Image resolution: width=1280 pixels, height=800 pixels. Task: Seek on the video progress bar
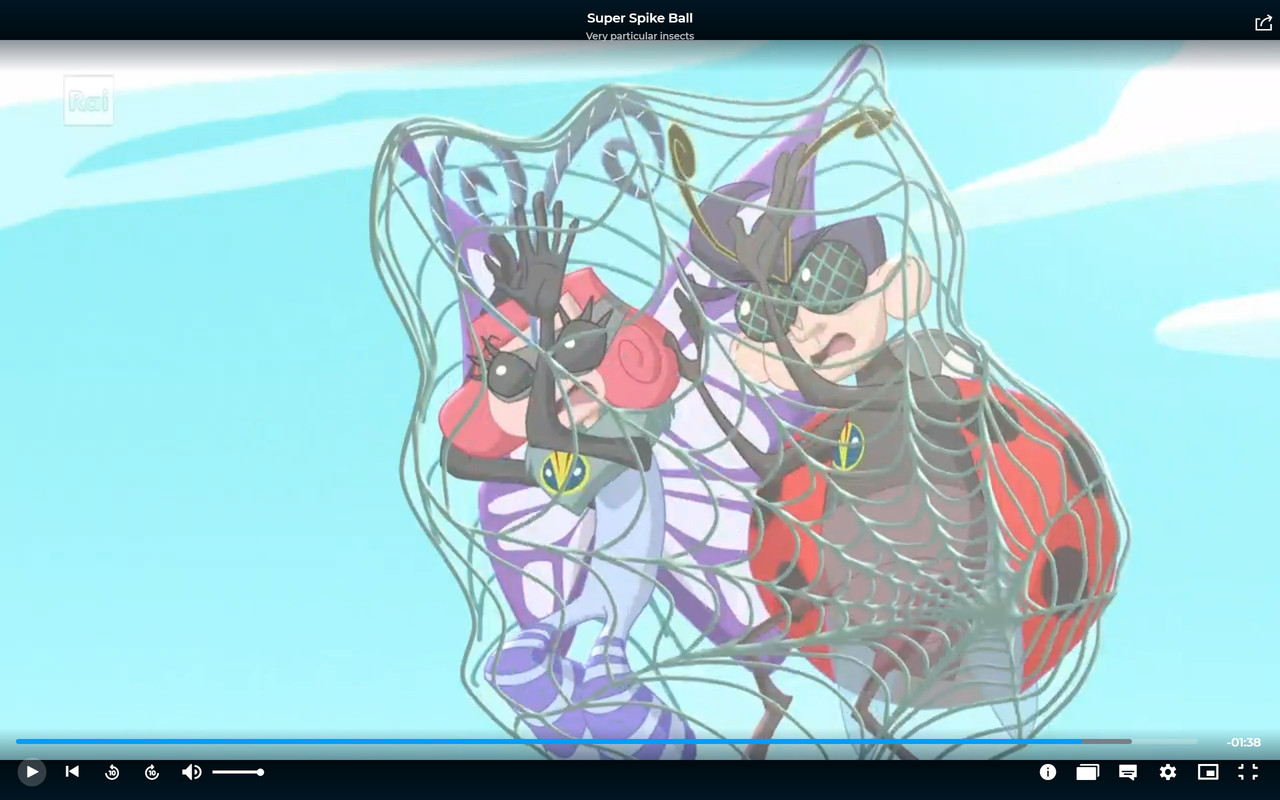[x=607, y=741]
